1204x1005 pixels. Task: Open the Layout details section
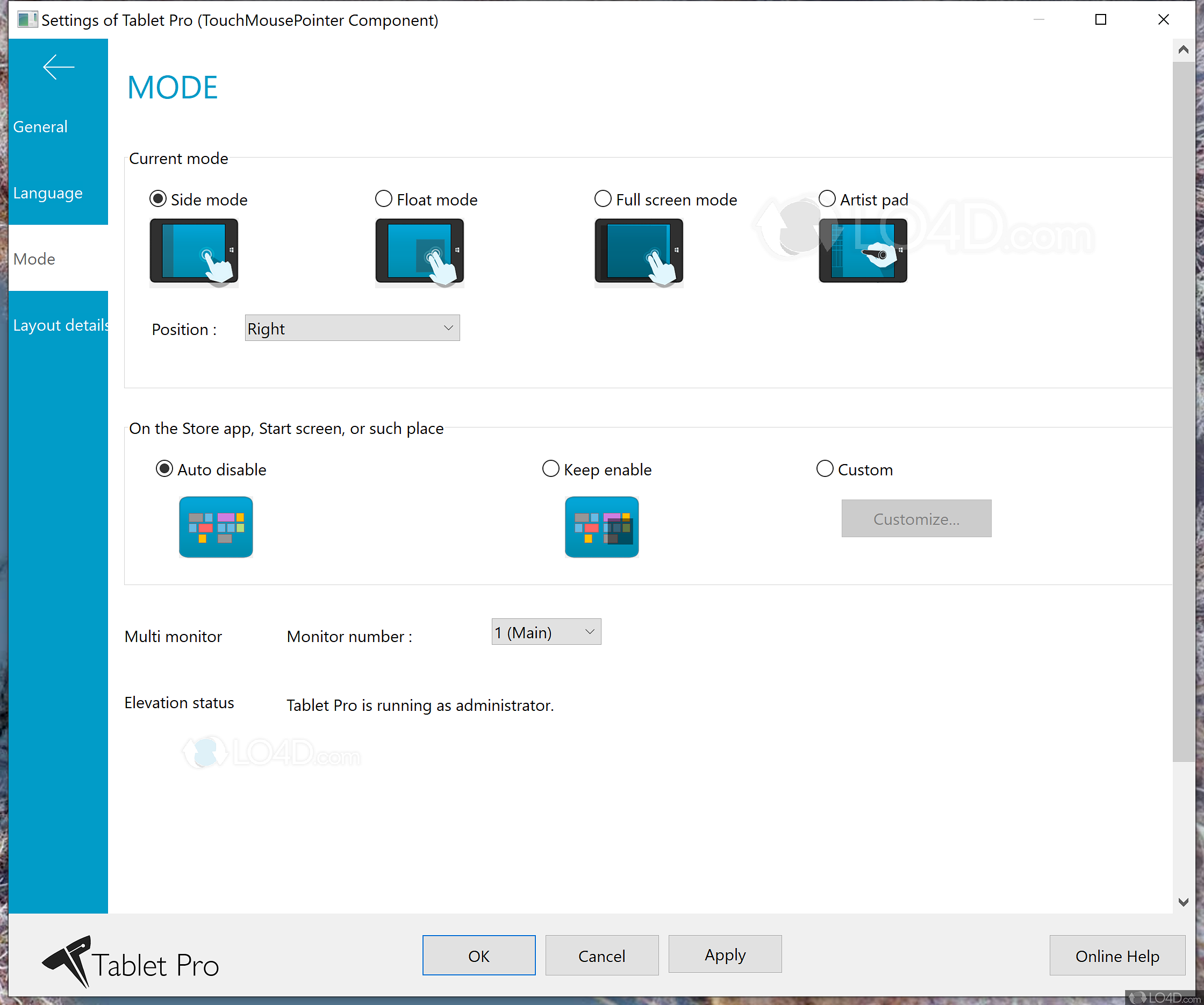(x=60, y=325)
